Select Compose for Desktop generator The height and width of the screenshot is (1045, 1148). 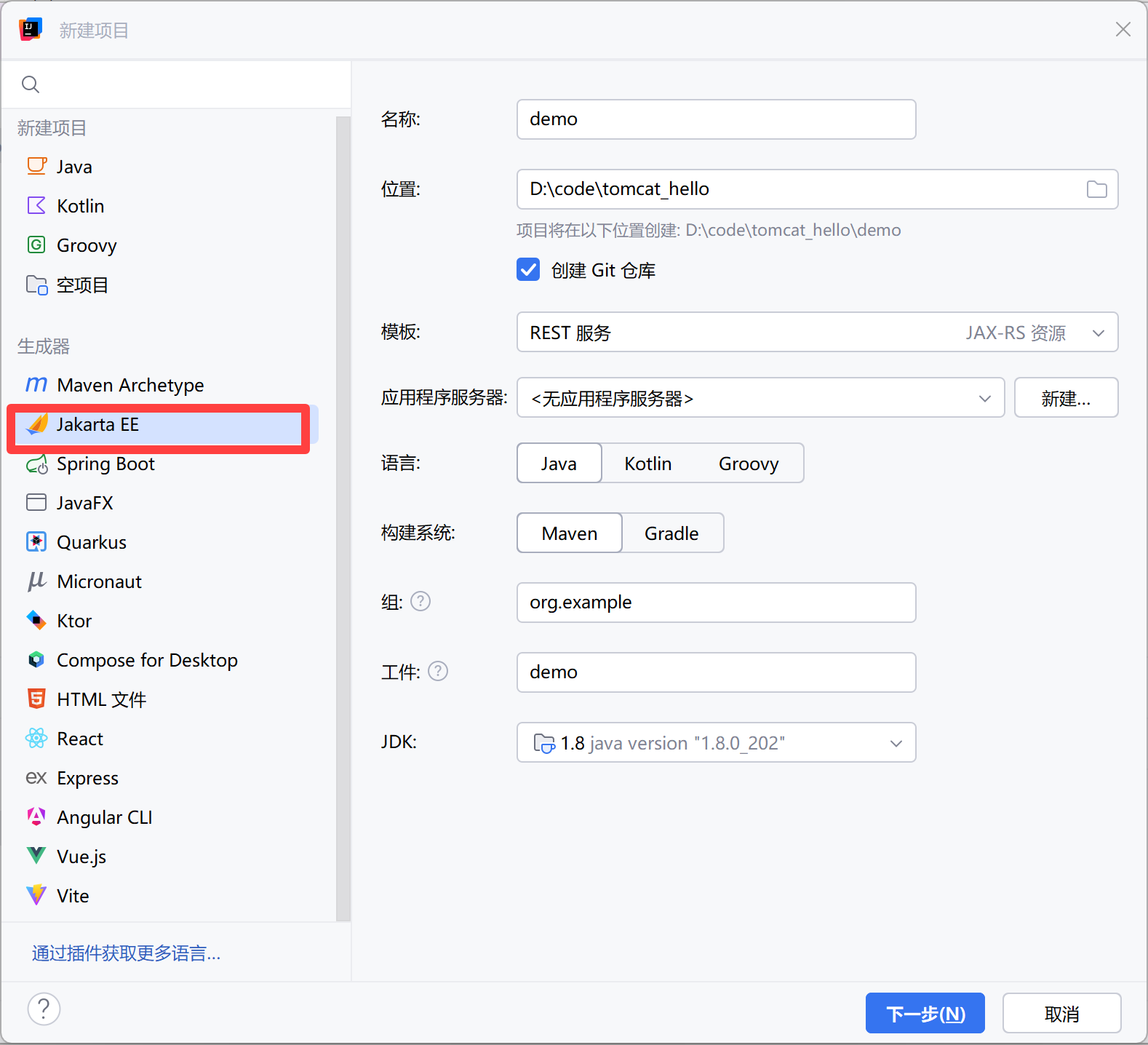coord(163,659)
